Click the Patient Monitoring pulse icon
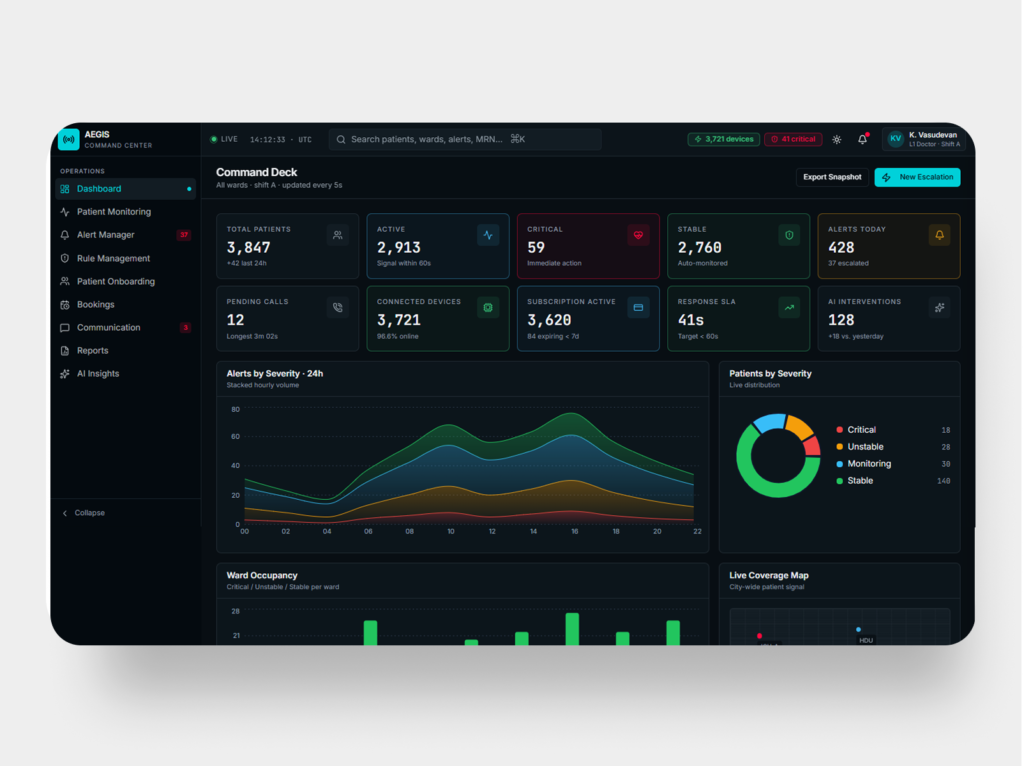 [65, 212]
